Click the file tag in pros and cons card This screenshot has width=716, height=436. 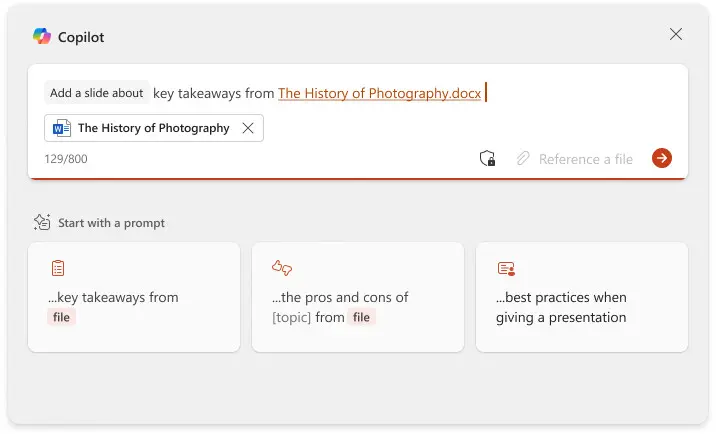pos(361,317)
